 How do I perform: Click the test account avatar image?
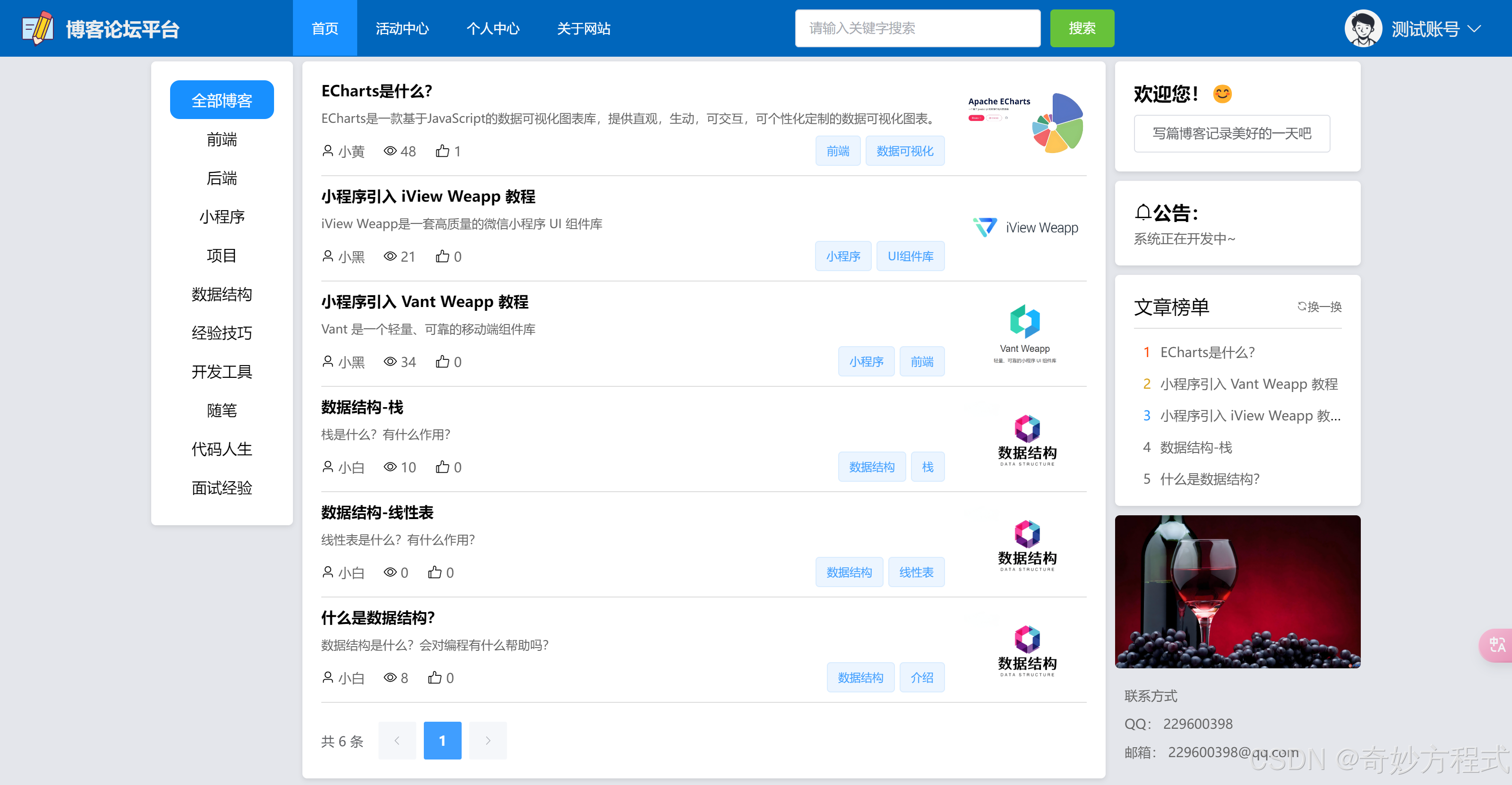click(x=1363, y=28)
